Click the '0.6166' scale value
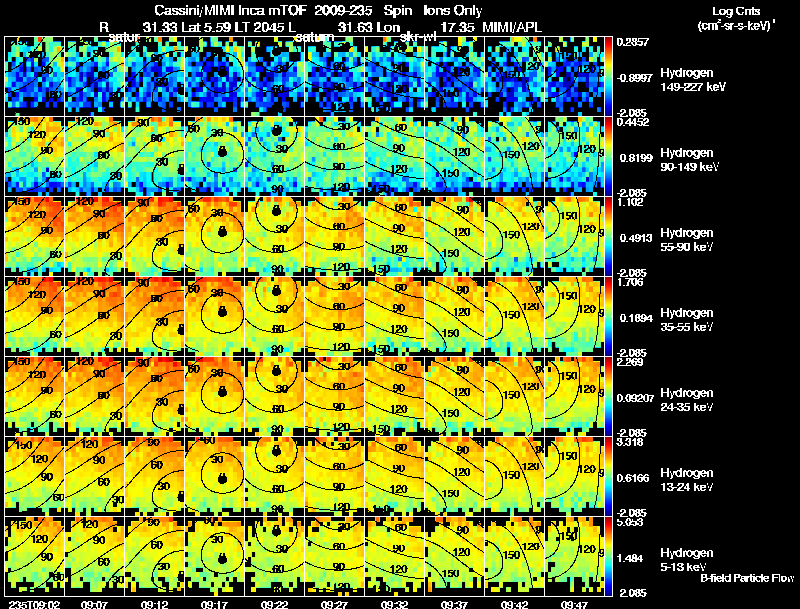800x609 pixels. click(635, 478)
